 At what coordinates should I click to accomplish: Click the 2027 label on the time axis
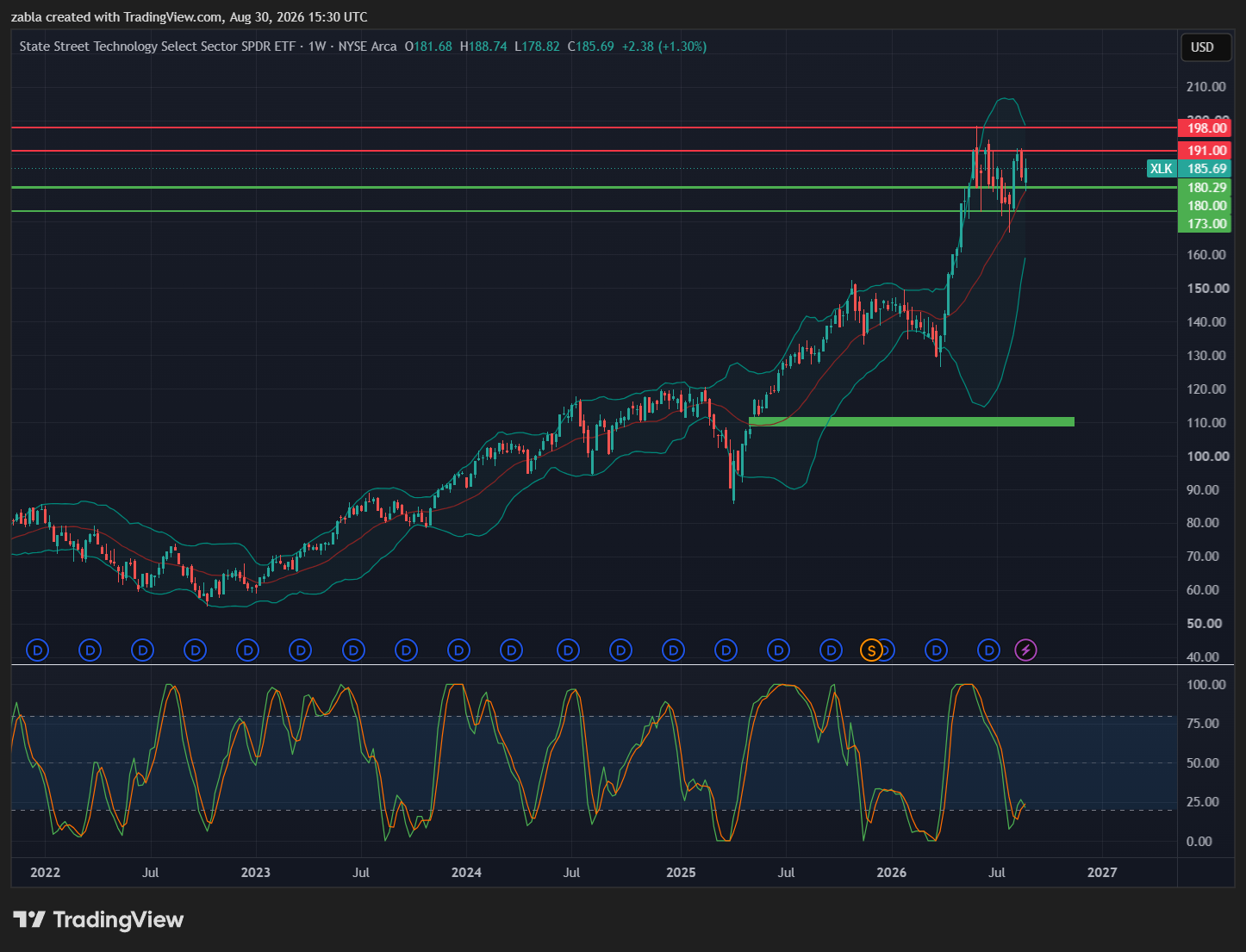pos(1102,873)
